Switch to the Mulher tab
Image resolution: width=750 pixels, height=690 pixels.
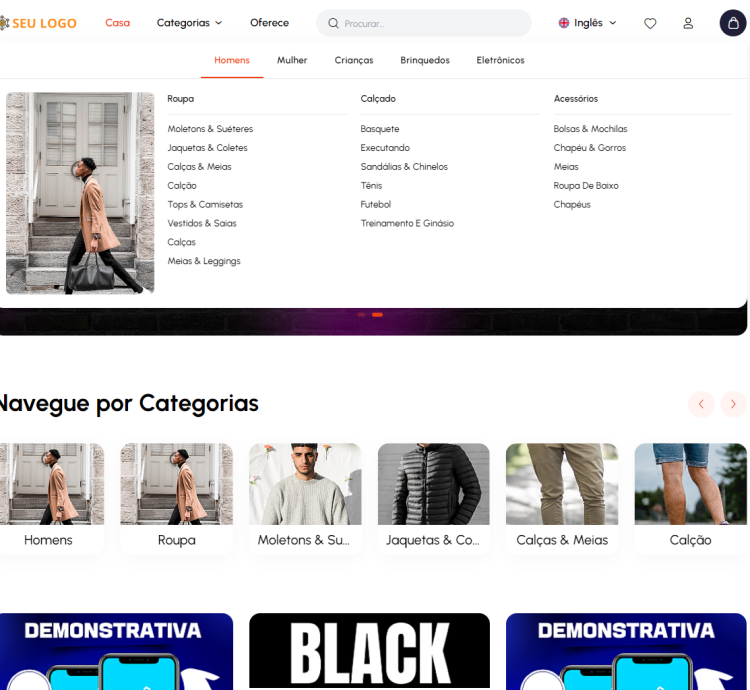(x=292, y=60)
